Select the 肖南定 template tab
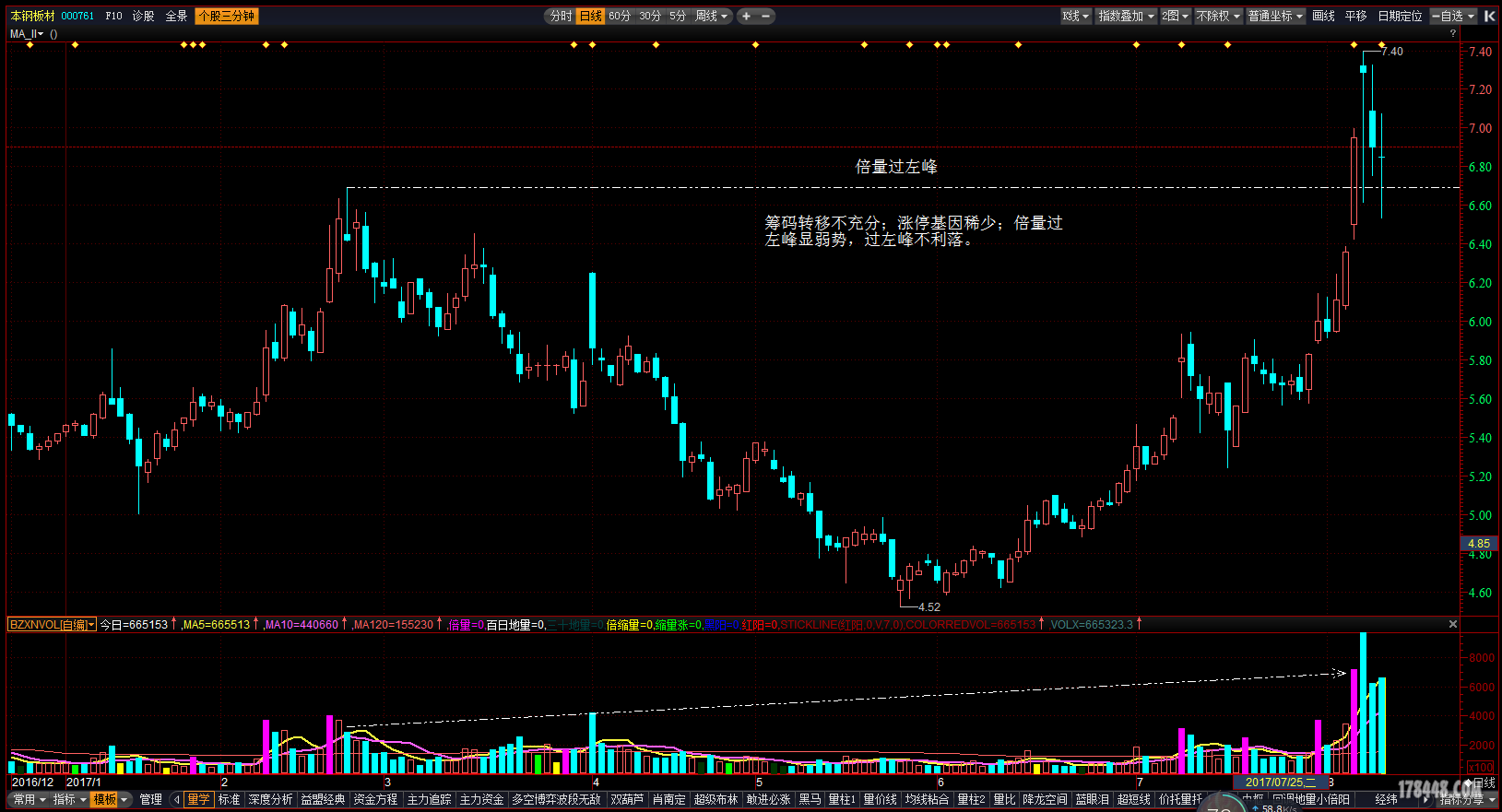The width and height of the screenshot is (1502, 812). point(668,799)
